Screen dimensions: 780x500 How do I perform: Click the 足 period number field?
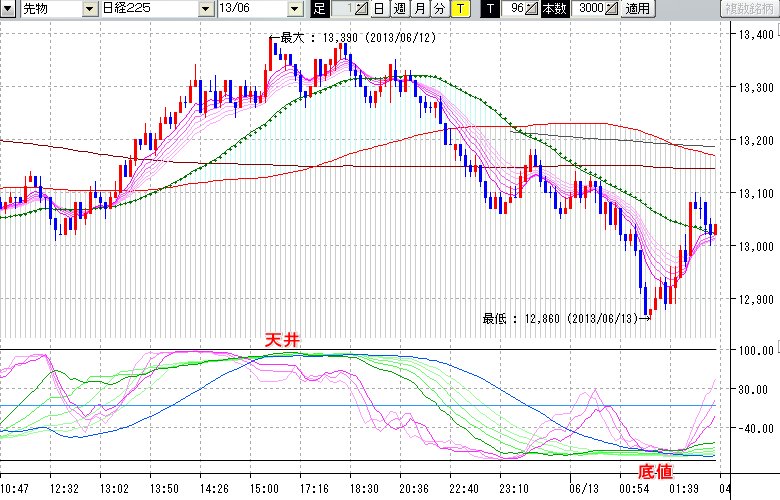point(342,9)
